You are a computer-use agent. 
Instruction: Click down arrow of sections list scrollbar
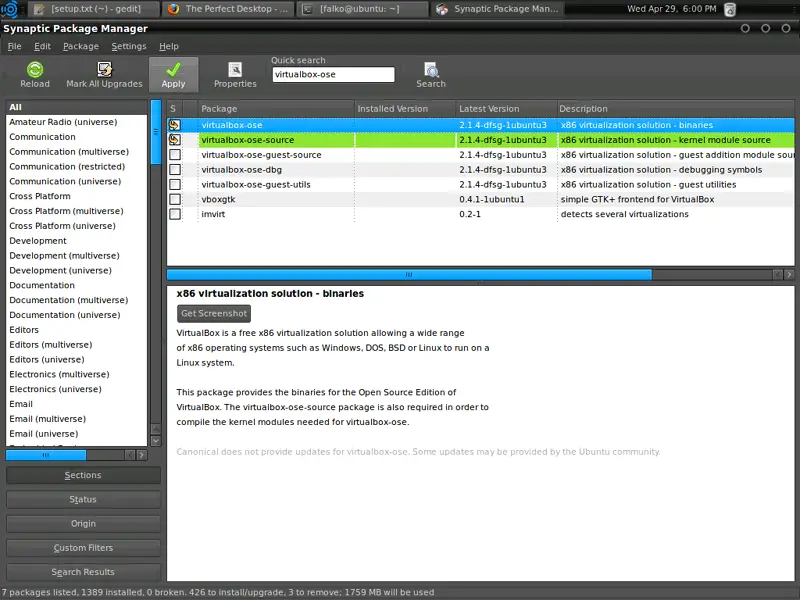pyautogui.click(x=156, y=440)
